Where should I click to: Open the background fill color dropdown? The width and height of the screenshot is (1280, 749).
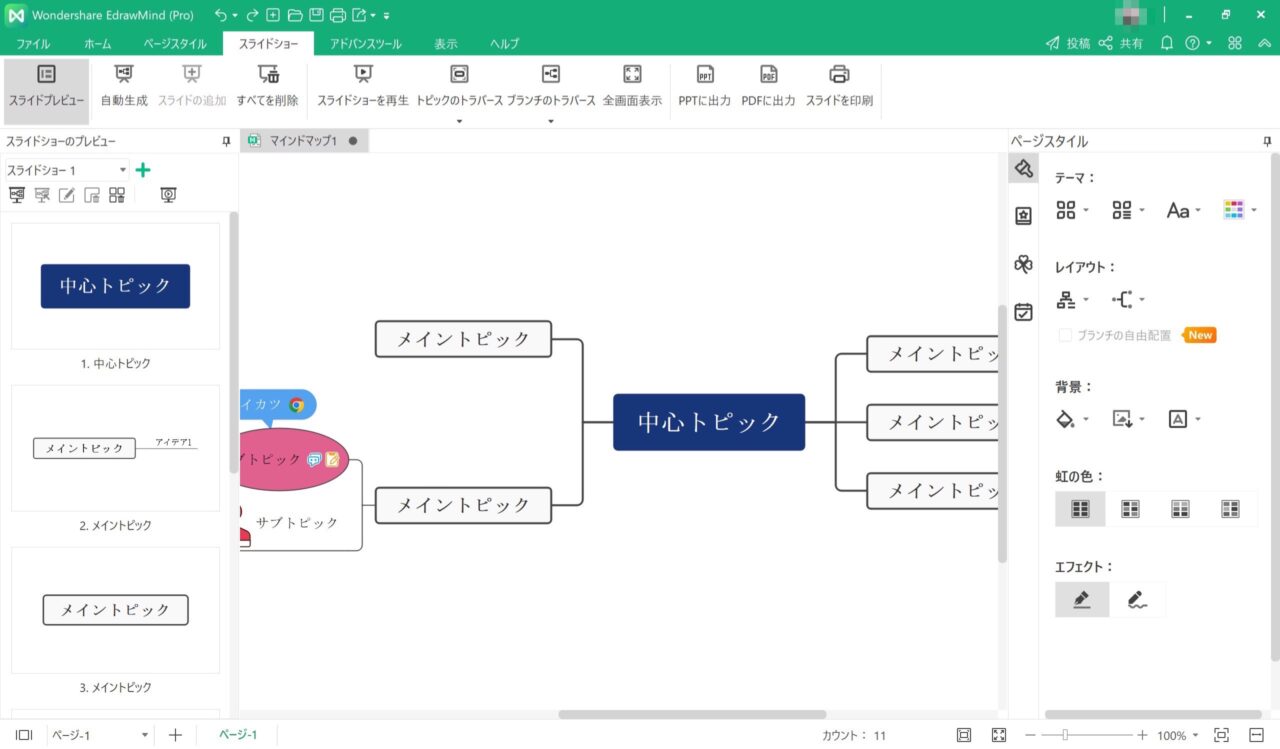click(1072, 420)
